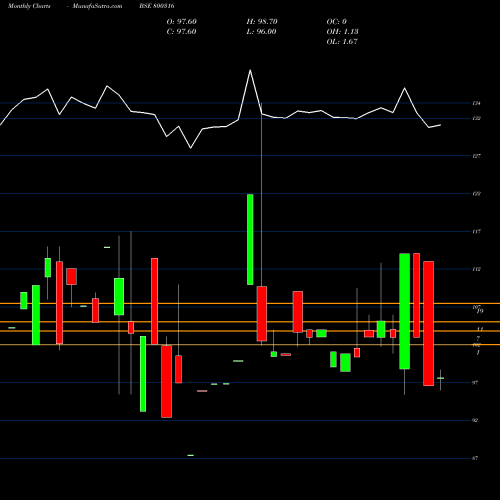The width and height of the screenshot is (500, 500).
Task: Click the "OL: 1.67" readout
Action: tap(342, 42)
